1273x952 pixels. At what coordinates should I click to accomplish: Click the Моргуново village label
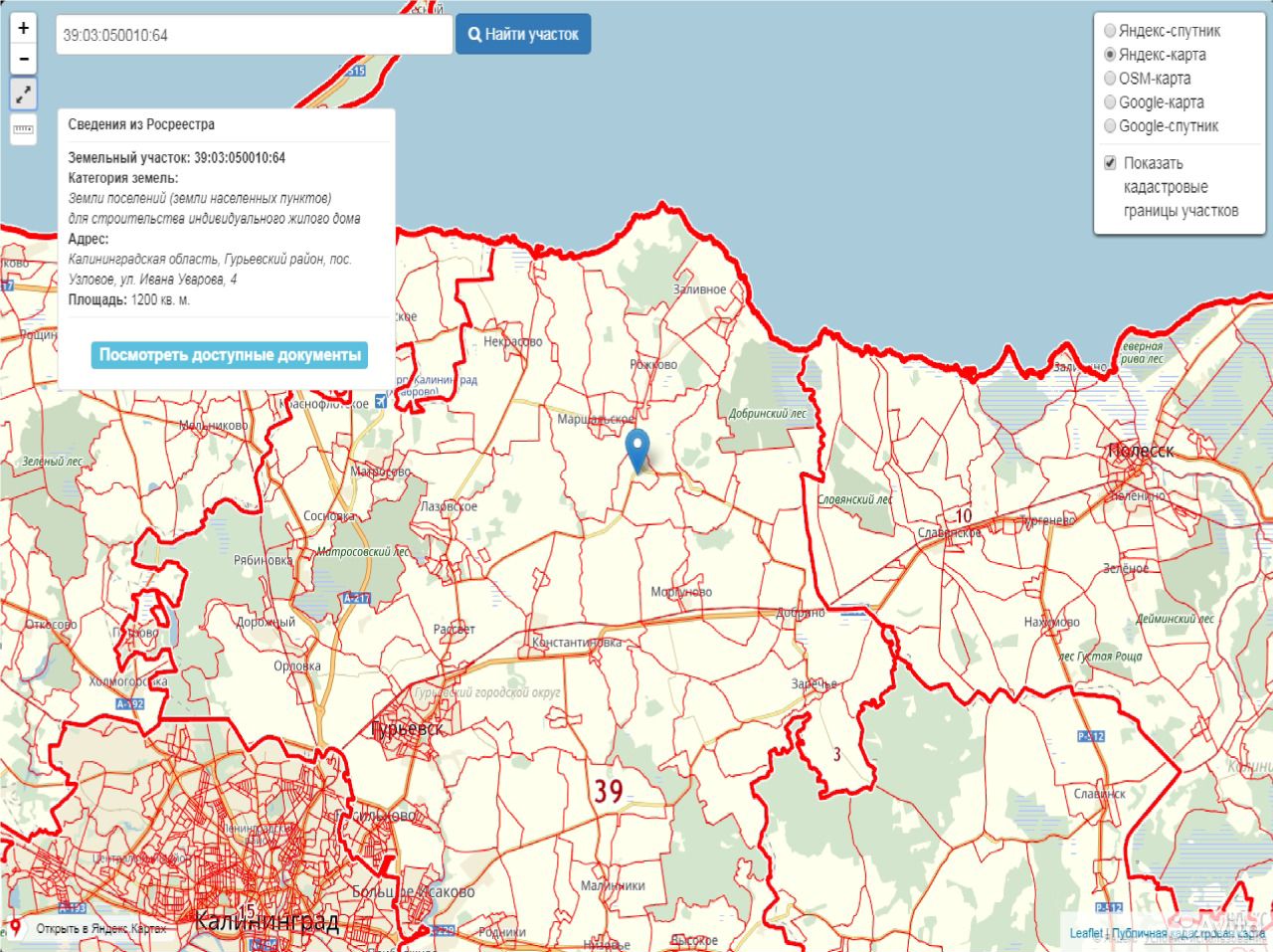coord(681,592)
